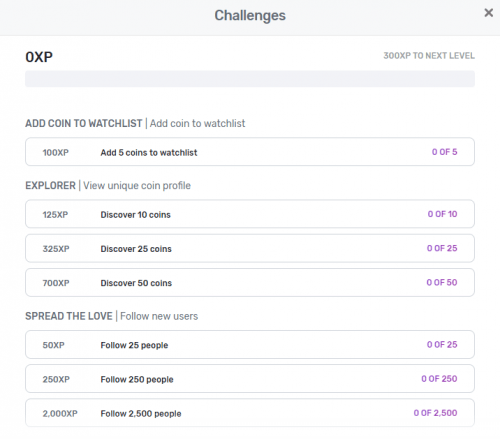Click the 0 OF 2,500 progress counter

click(435, 413)
